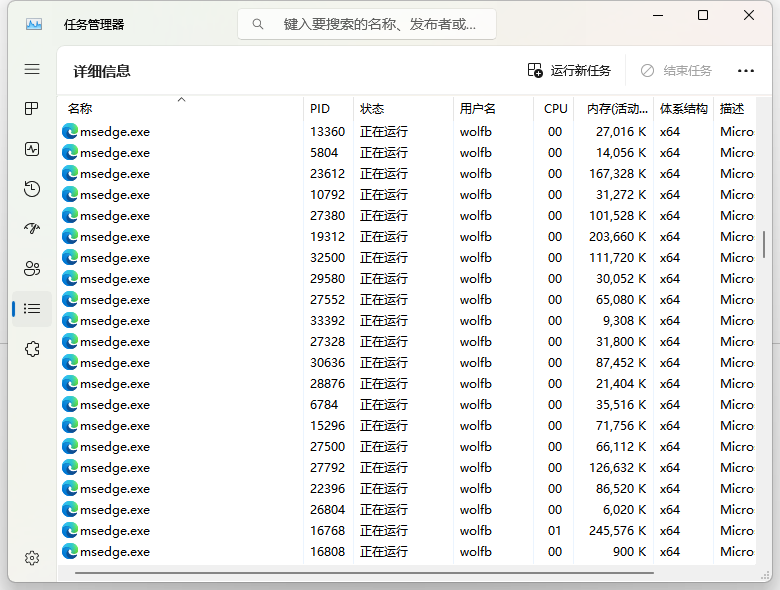Click the 运行新任务 button
This screenshot has width=780, height=590.
(569, 71)
